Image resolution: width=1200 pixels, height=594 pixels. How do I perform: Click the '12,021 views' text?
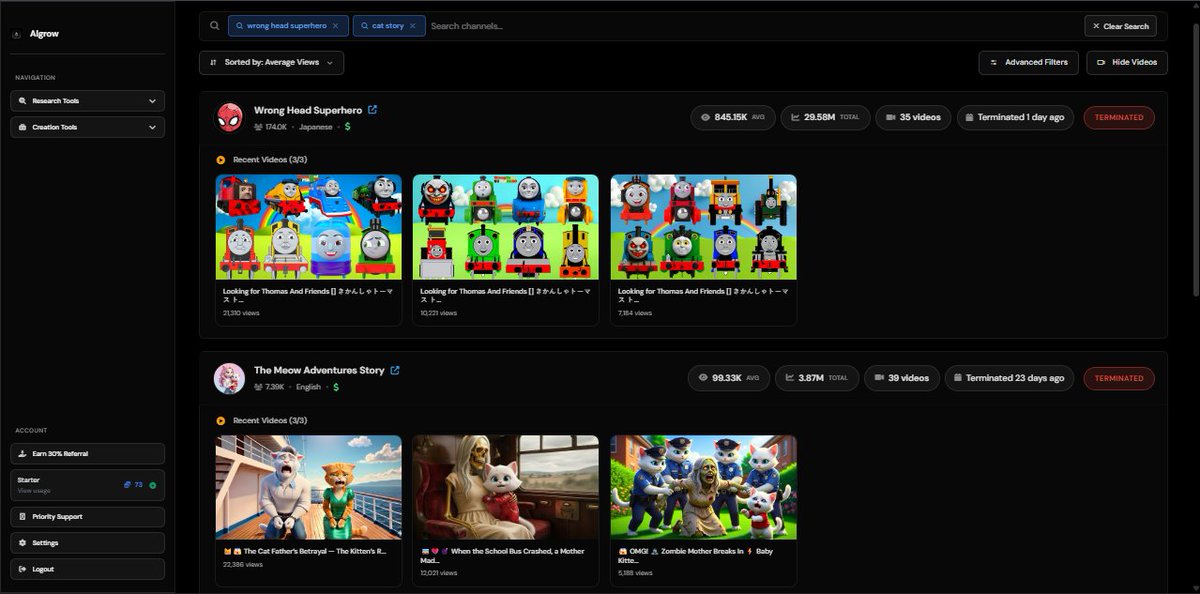pyautogui.click(x=439, y=573)
